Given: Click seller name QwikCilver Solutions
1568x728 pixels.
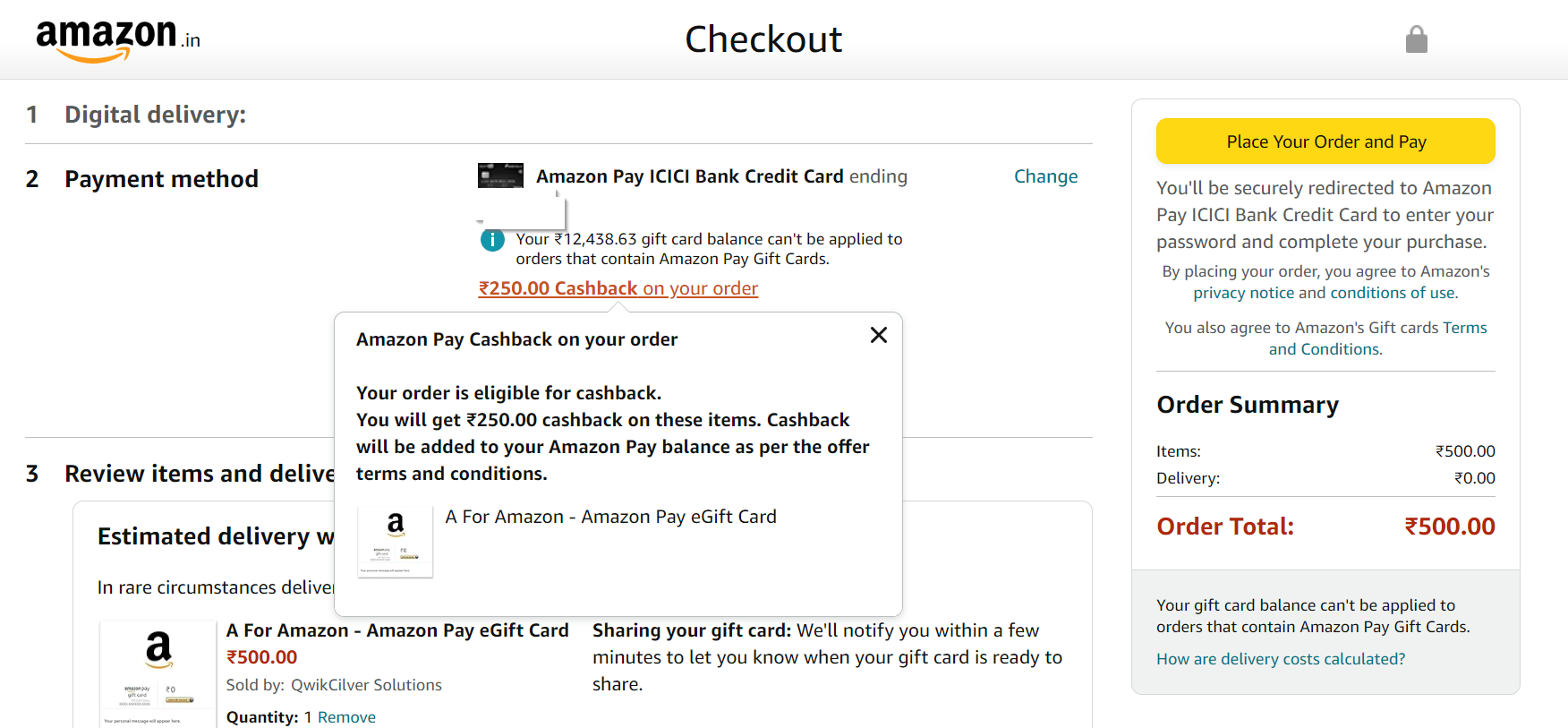Looking at the screenshot, I should click(x=366, y=684).
